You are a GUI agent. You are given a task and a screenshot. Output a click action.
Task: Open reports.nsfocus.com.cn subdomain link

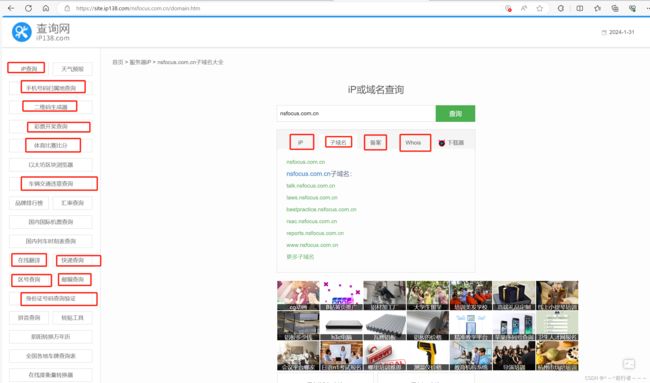[x=315, y=233]
